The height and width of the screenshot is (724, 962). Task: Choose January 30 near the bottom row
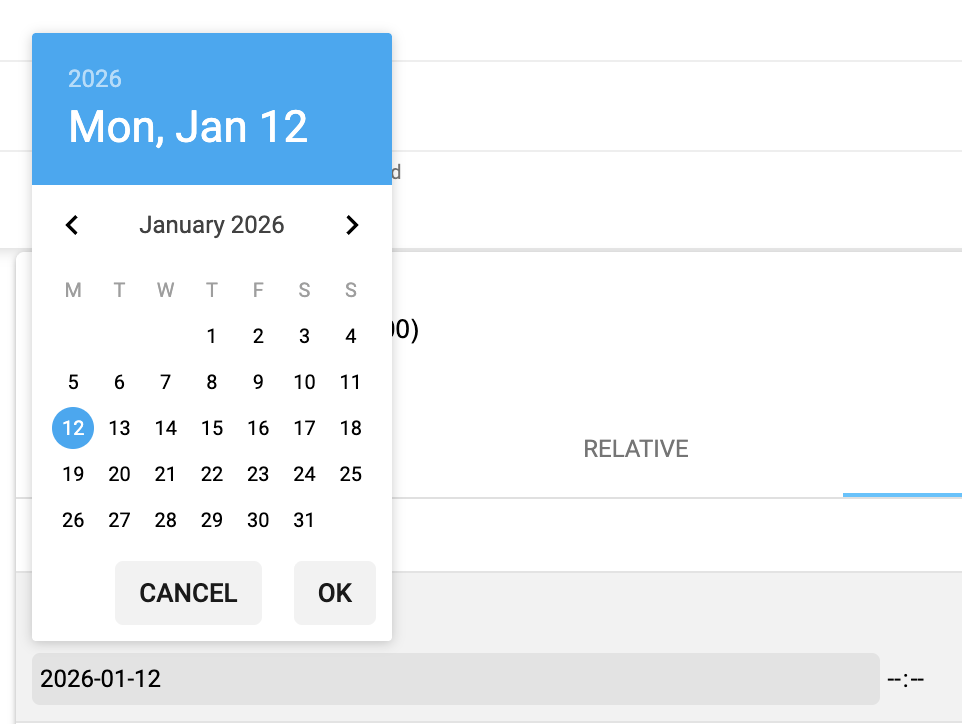click(x=258, y=520)
